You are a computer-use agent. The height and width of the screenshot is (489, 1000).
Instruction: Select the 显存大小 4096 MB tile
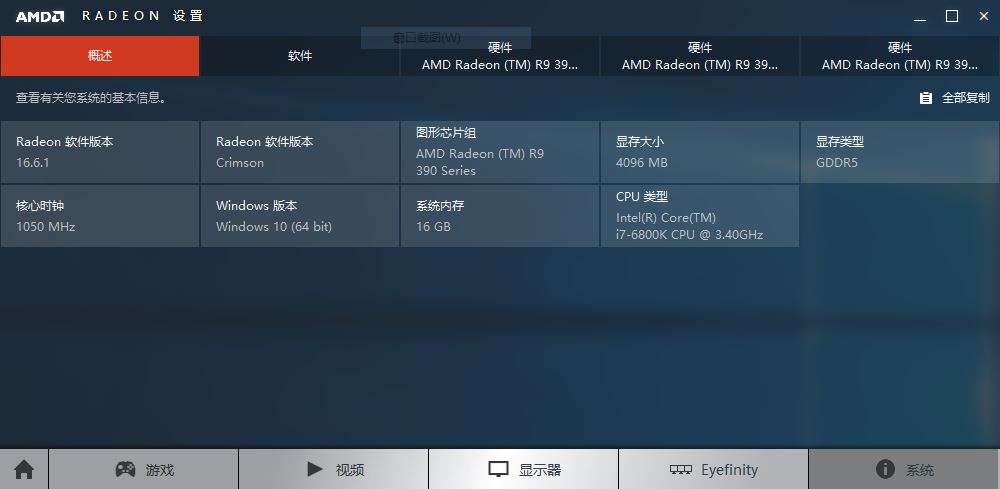point(700,152)
